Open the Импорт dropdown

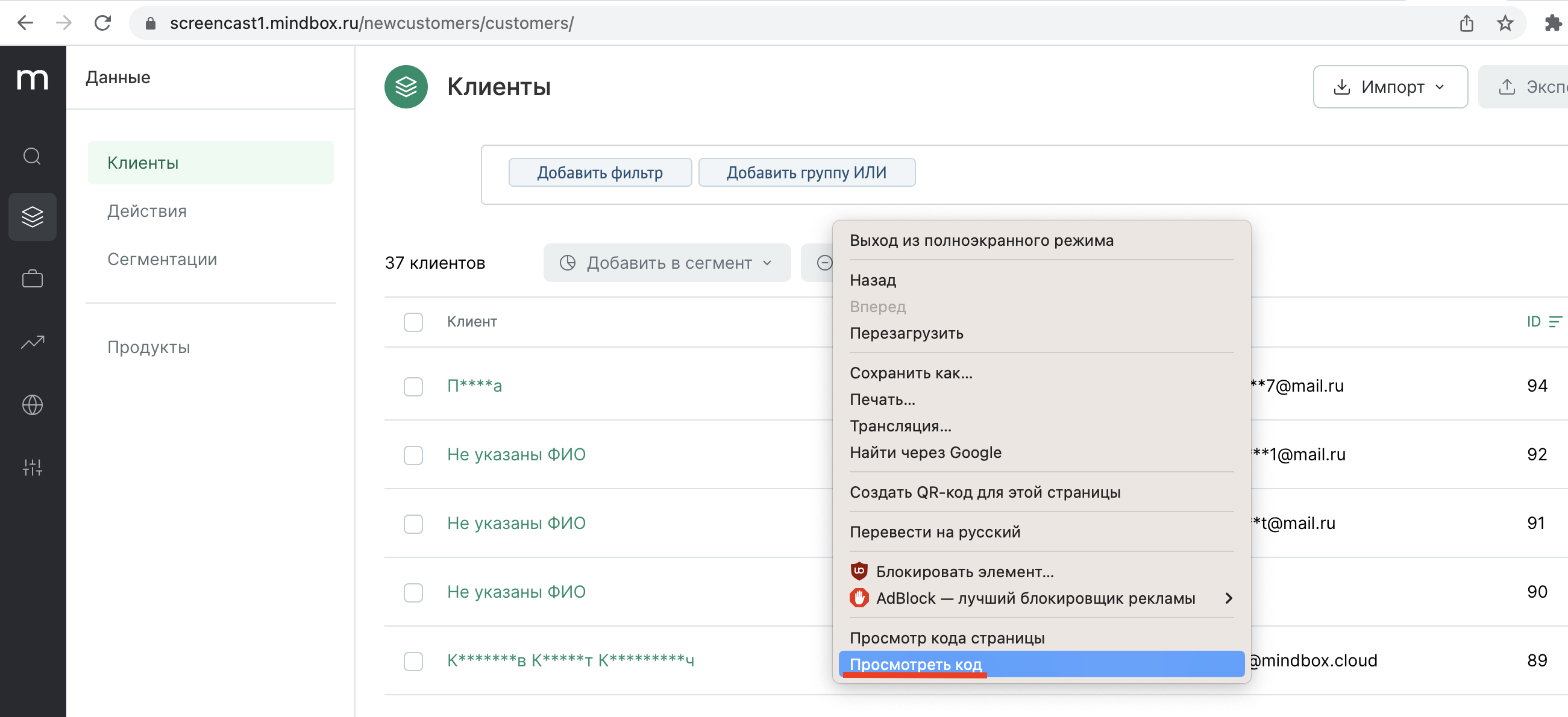click(1390, 87)
